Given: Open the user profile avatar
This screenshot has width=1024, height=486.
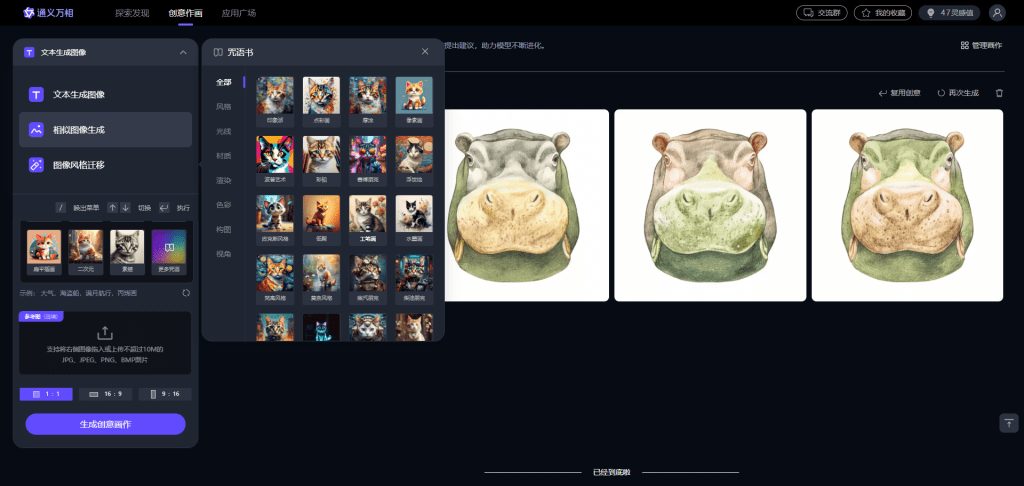Looking at the screenshot, I should pyautogui.click(x=997, y=12).
